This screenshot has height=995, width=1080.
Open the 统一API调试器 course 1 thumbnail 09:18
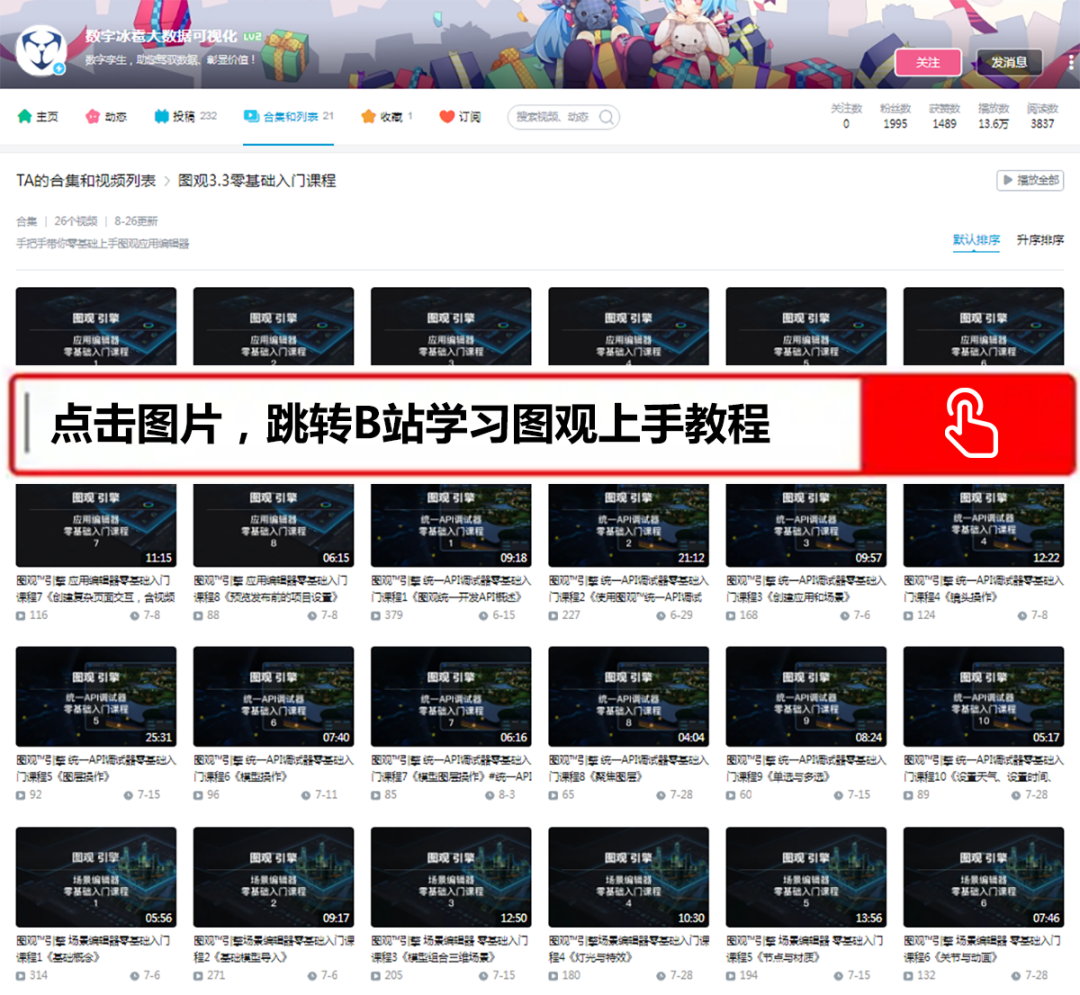[451, 525]
